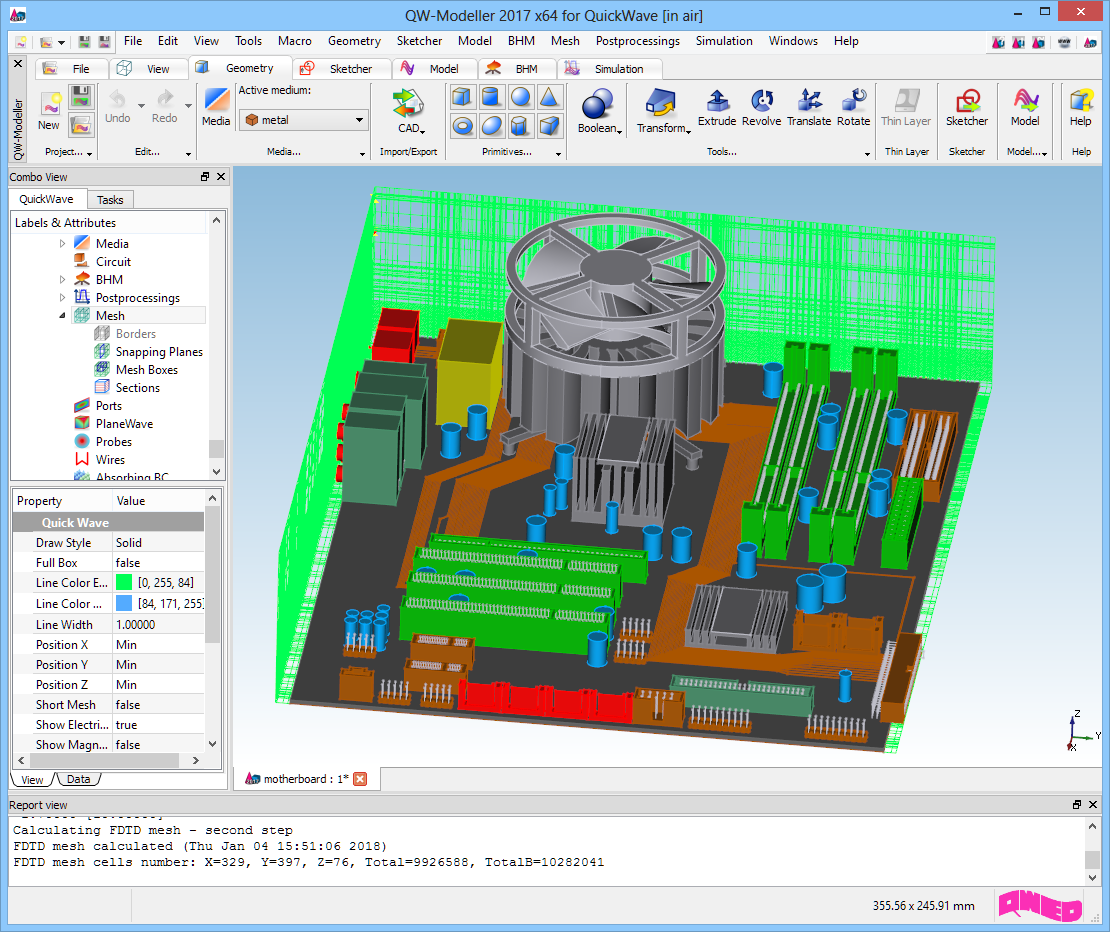Open the Postprocessings menu
Screen dimensions: 1110x932
(637, 41)
